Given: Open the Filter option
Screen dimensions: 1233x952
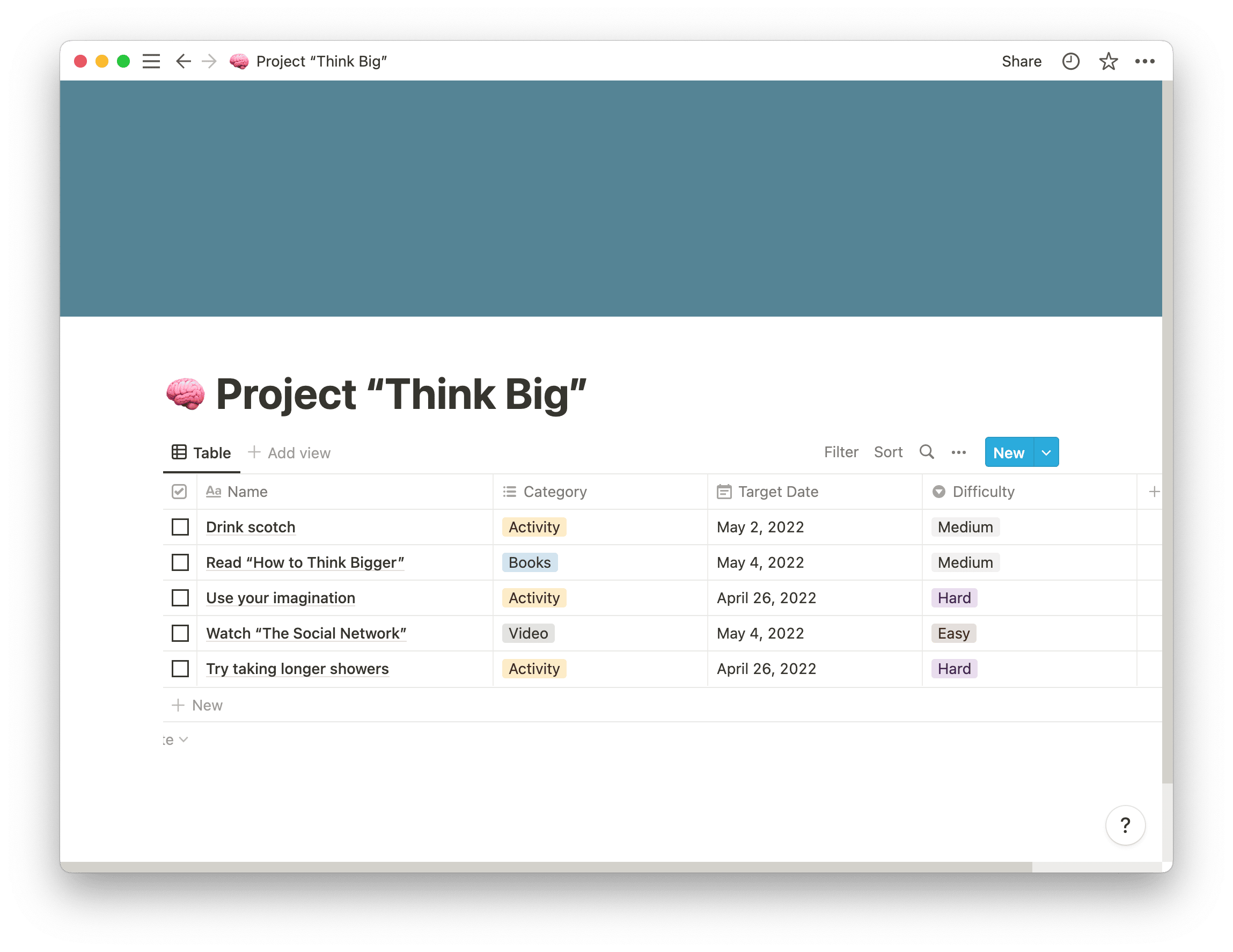Looking at the screenshot, I should coord(841,452).
